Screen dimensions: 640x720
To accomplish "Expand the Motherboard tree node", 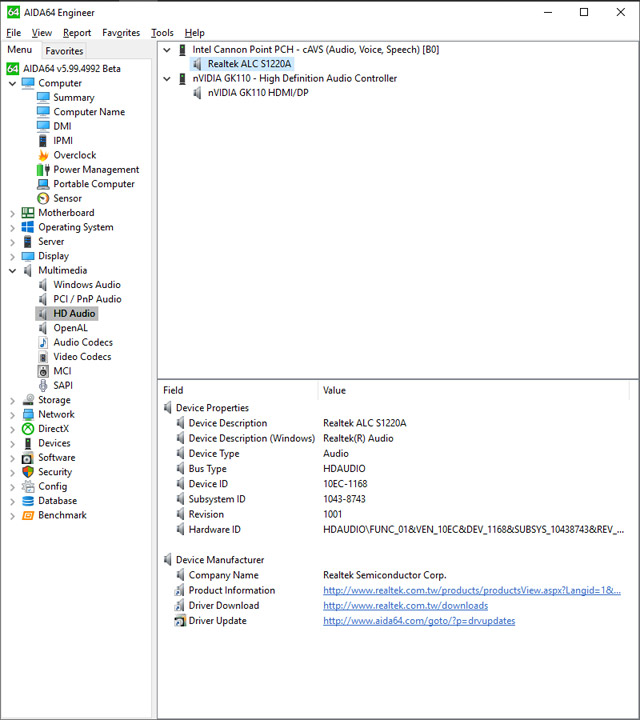I will coord(12,213).
